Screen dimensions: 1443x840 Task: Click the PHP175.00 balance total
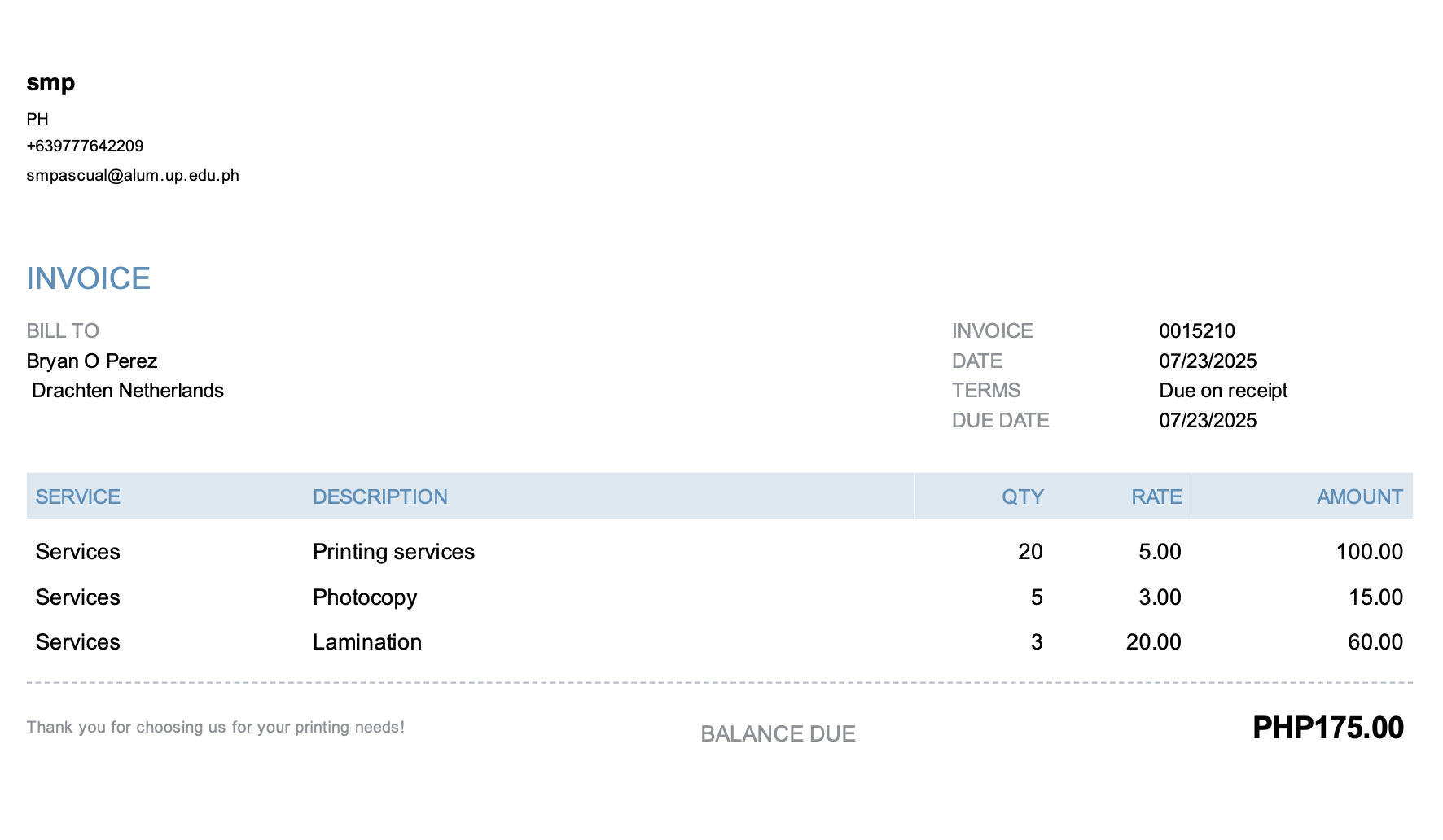(x=1327, y=728)
